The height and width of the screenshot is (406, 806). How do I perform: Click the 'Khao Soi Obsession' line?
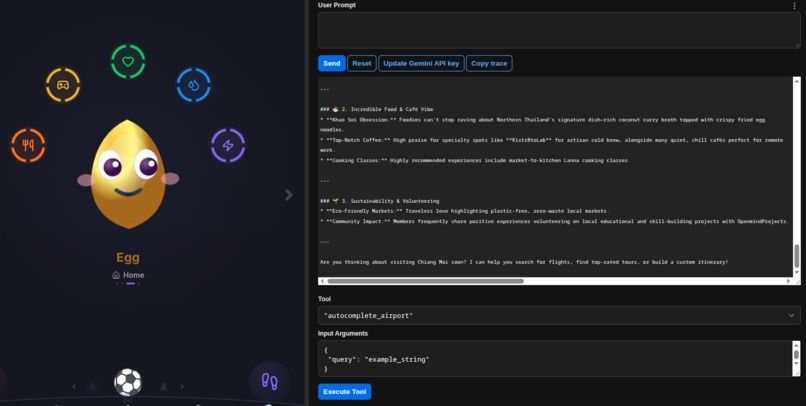542,124
